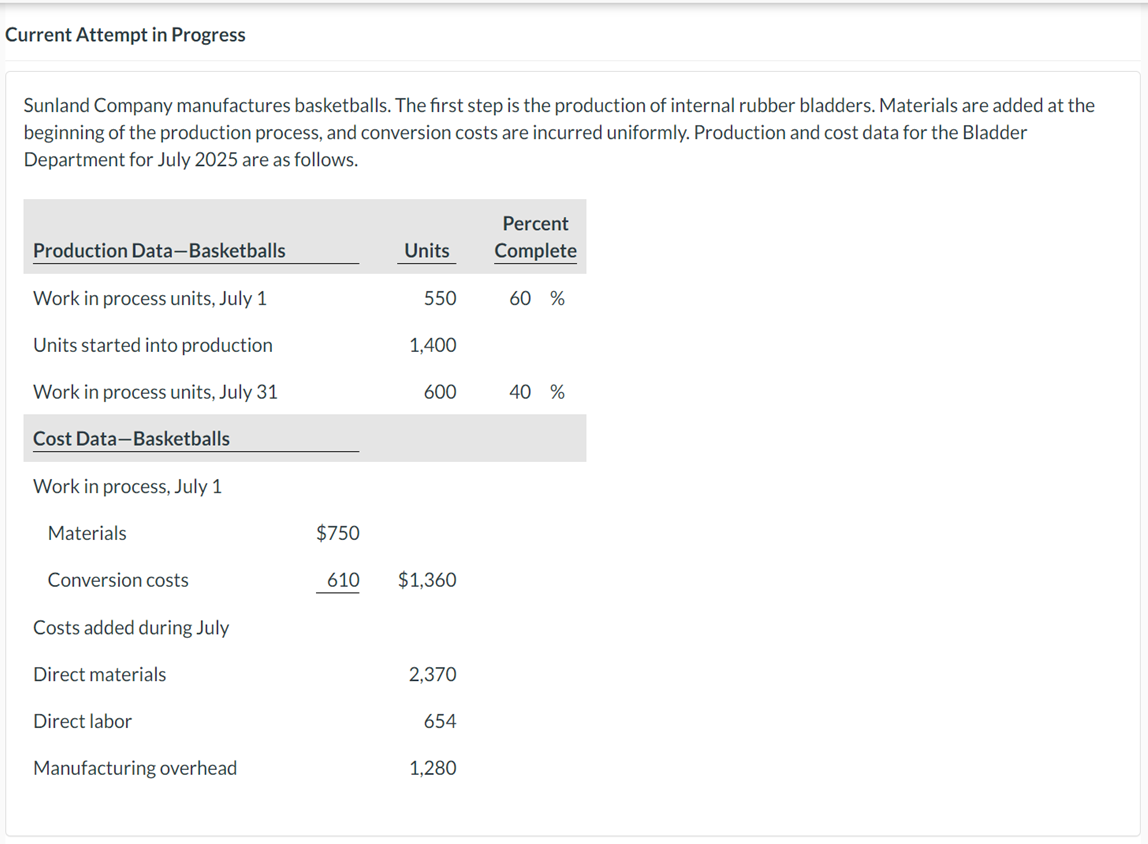This screenshot has height=844, width=1148.
Task: Click the "Current Attempt in Progress" heading
Action: [x=125, y=35]
